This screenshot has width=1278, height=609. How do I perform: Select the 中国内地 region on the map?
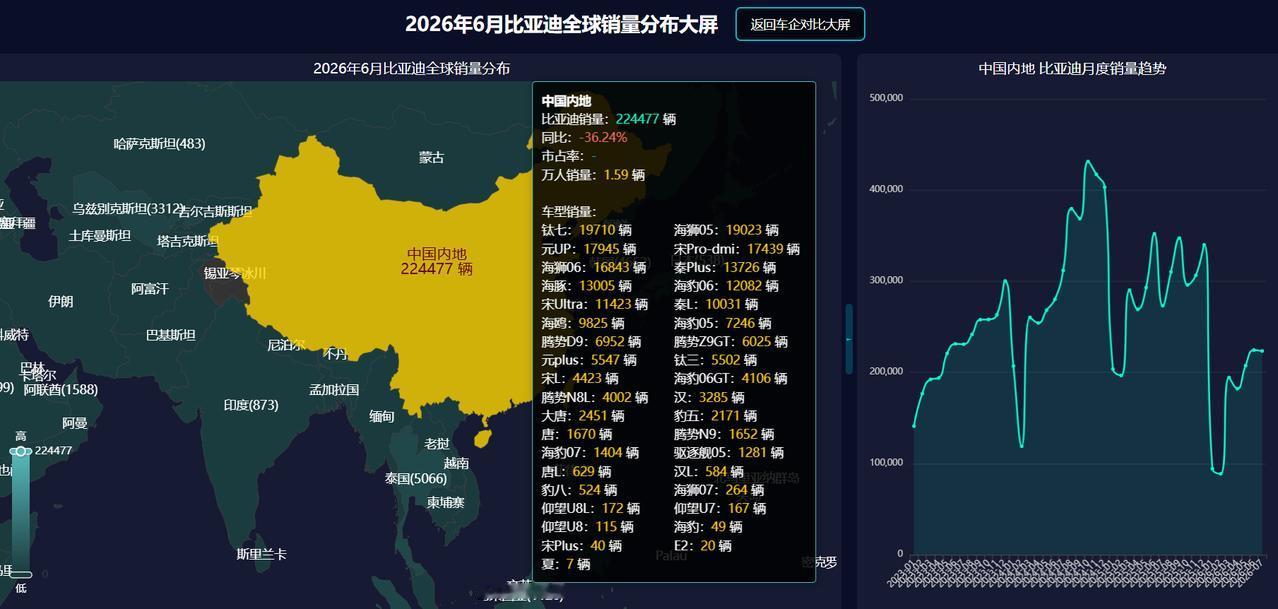(436, 260)
